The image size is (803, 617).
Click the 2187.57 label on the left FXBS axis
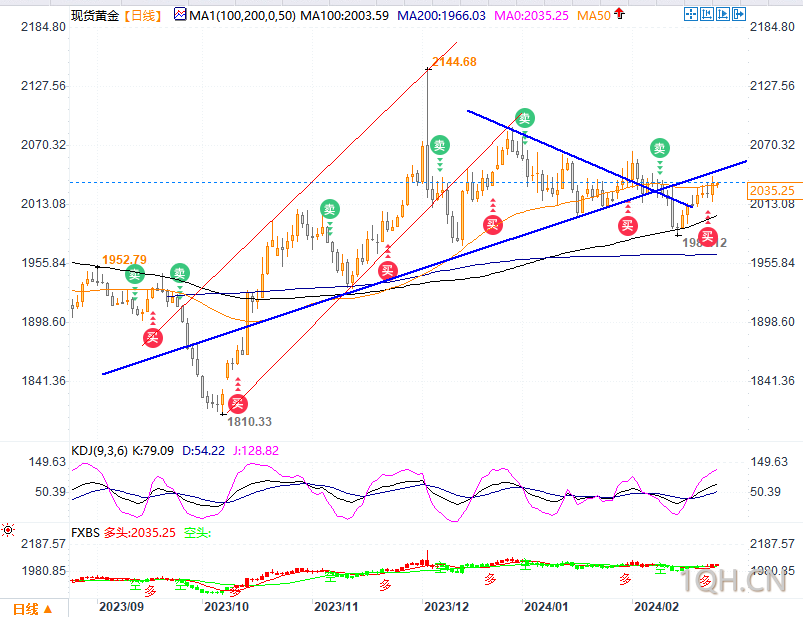click(x=44, y=543)
